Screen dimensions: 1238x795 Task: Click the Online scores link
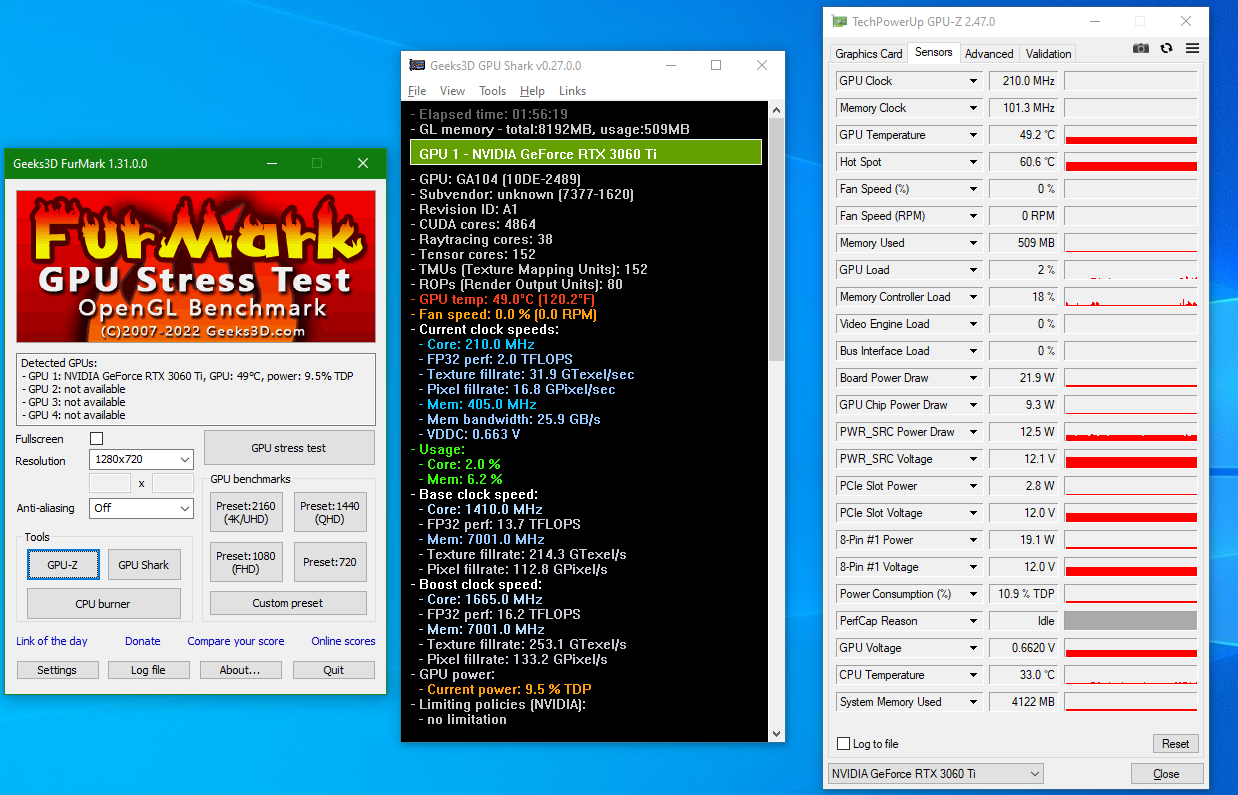click(x=343, y=641)
